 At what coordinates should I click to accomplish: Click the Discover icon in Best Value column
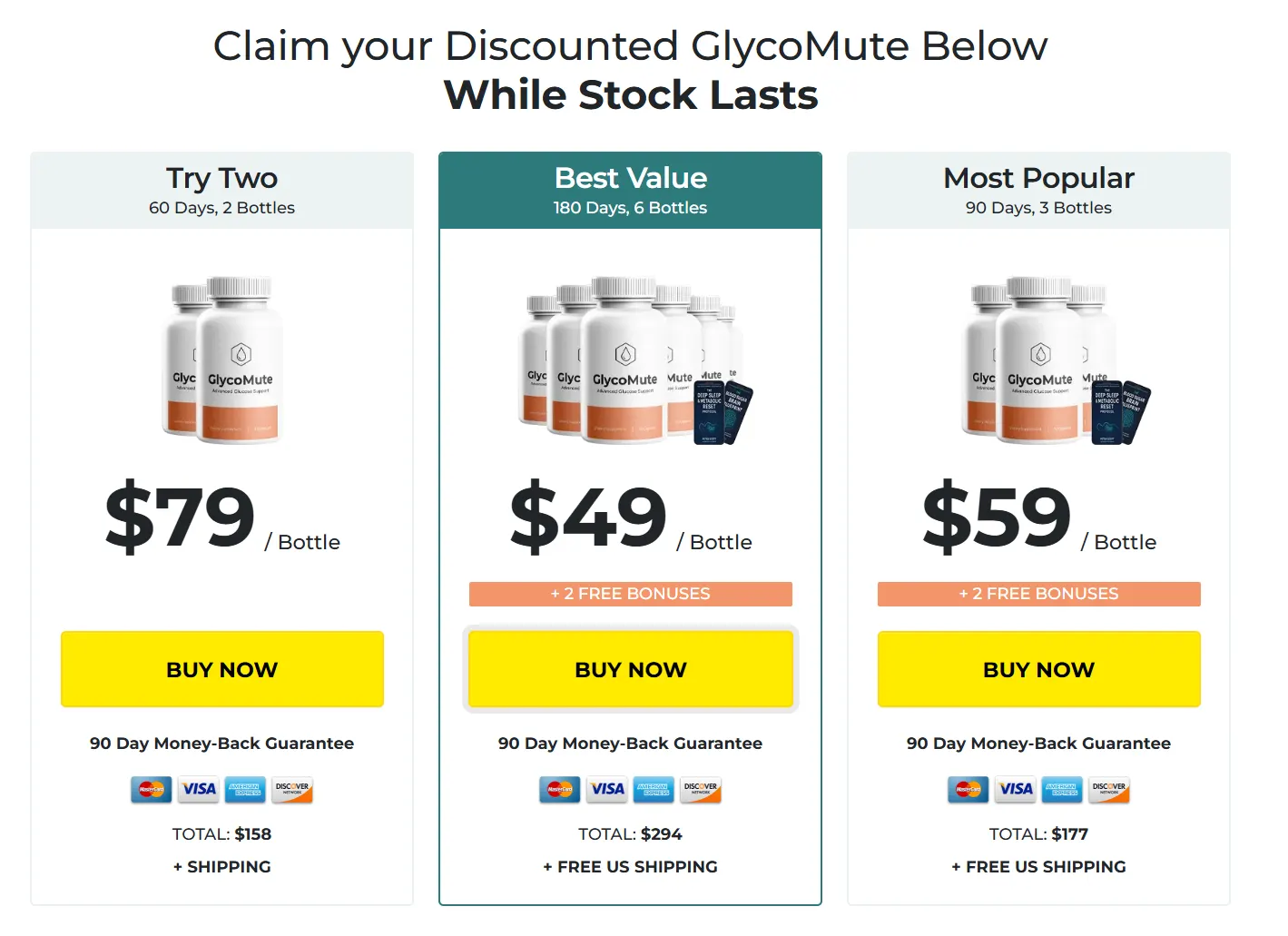point(700,790)
